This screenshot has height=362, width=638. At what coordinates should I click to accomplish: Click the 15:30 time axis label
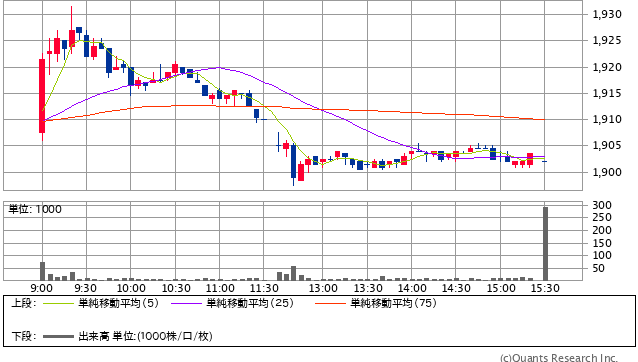pos(545,288)
